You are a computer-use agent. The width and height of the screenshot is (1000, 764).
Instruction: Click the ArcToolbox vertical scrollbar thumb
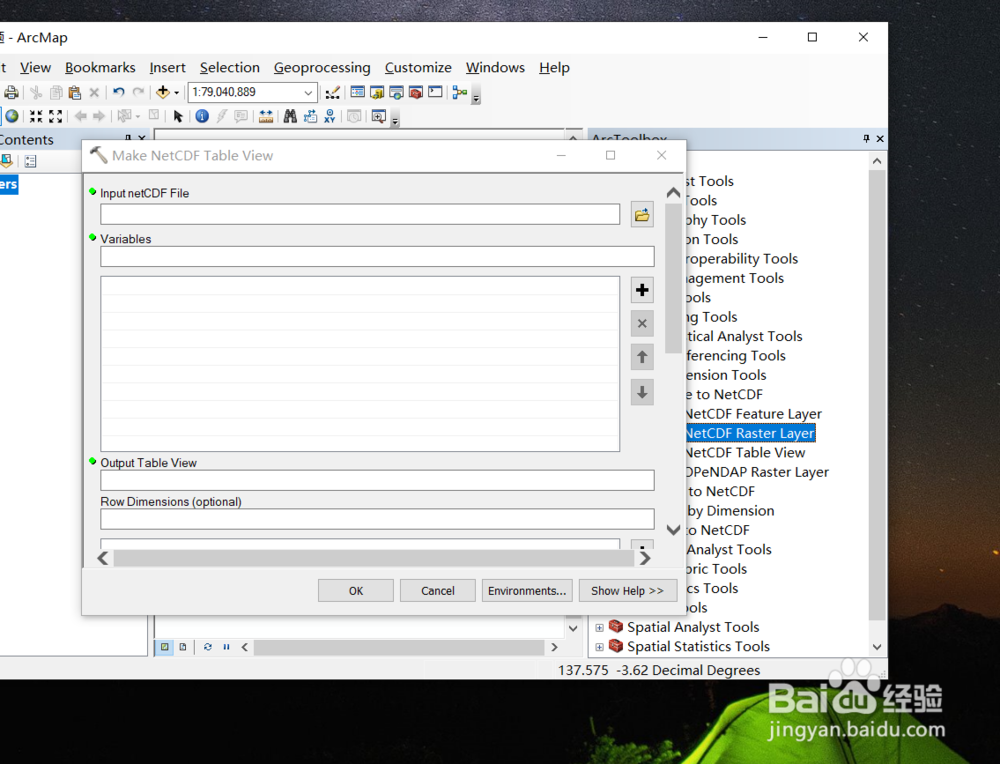[x=877, y=394]
